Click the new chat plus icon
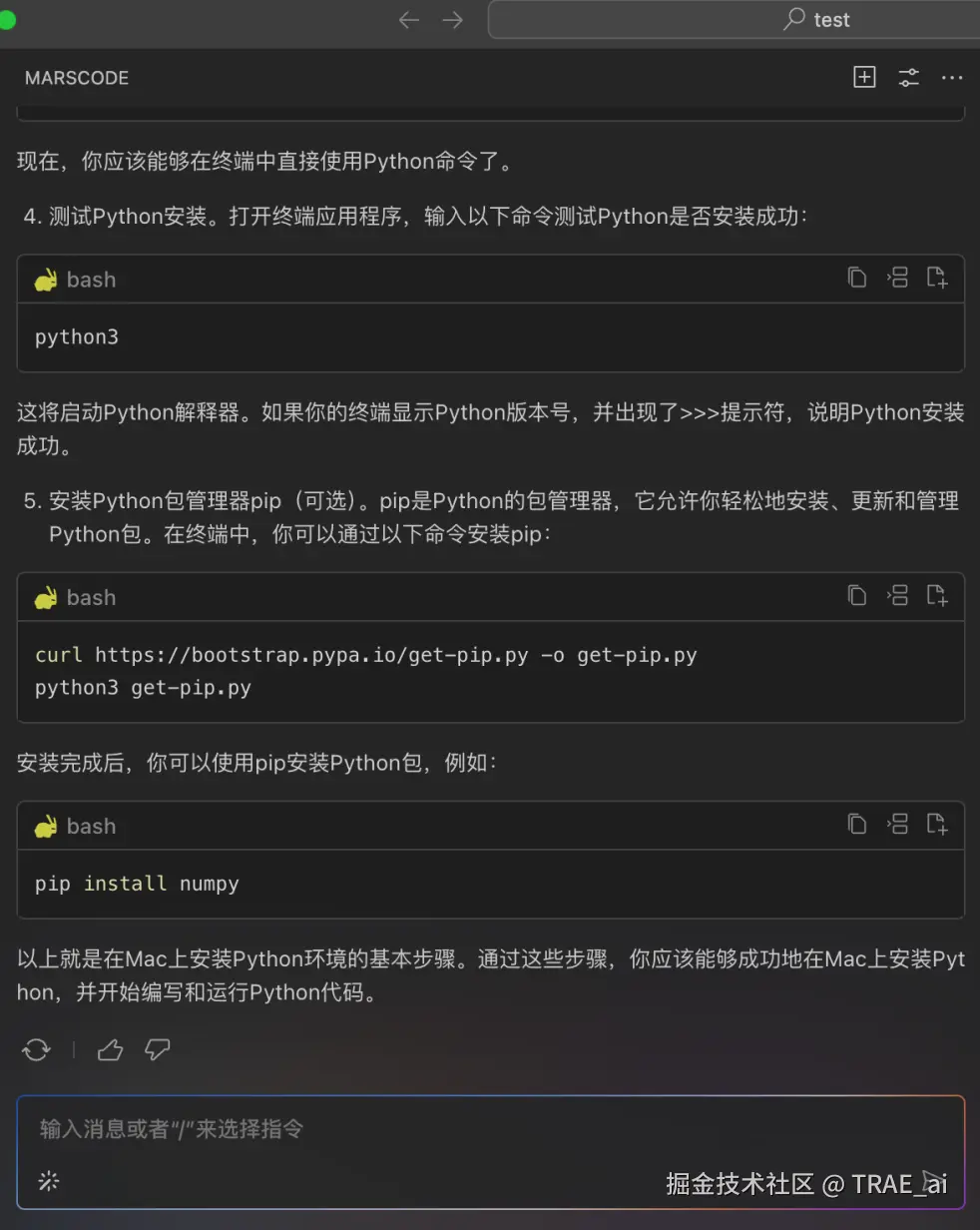The width and height of the screenshot is (980, 1230). [864, 77]
